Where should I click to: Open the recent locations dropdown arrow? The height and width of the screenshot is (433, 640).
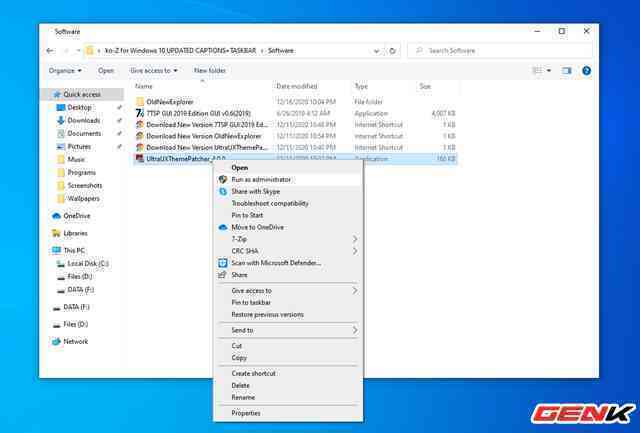[78, 51]
